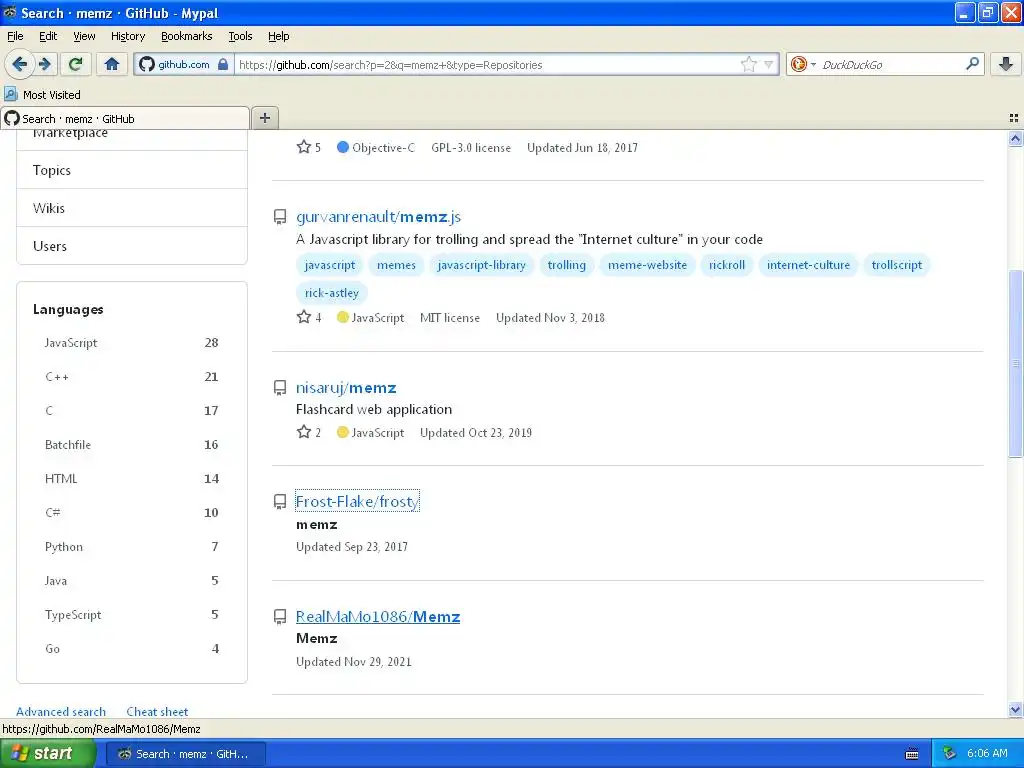Filter by JavaScript language
The width and height of the screenshot is (1024, 768).
pyautogui.click(x=131, y=342)
